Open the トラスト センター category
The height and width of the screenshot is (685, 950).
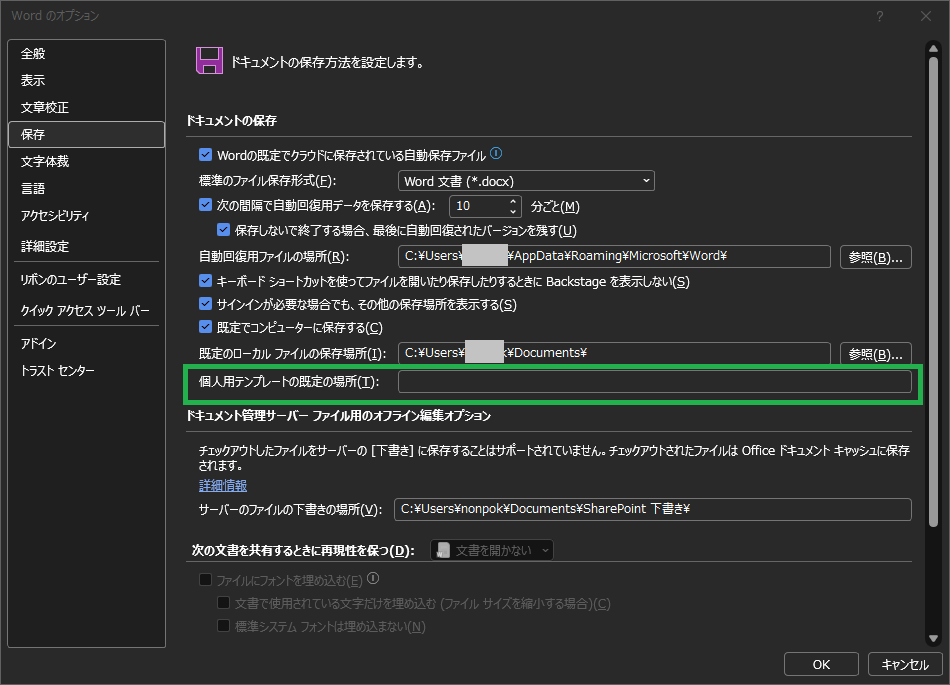click(x=87, y=370)
